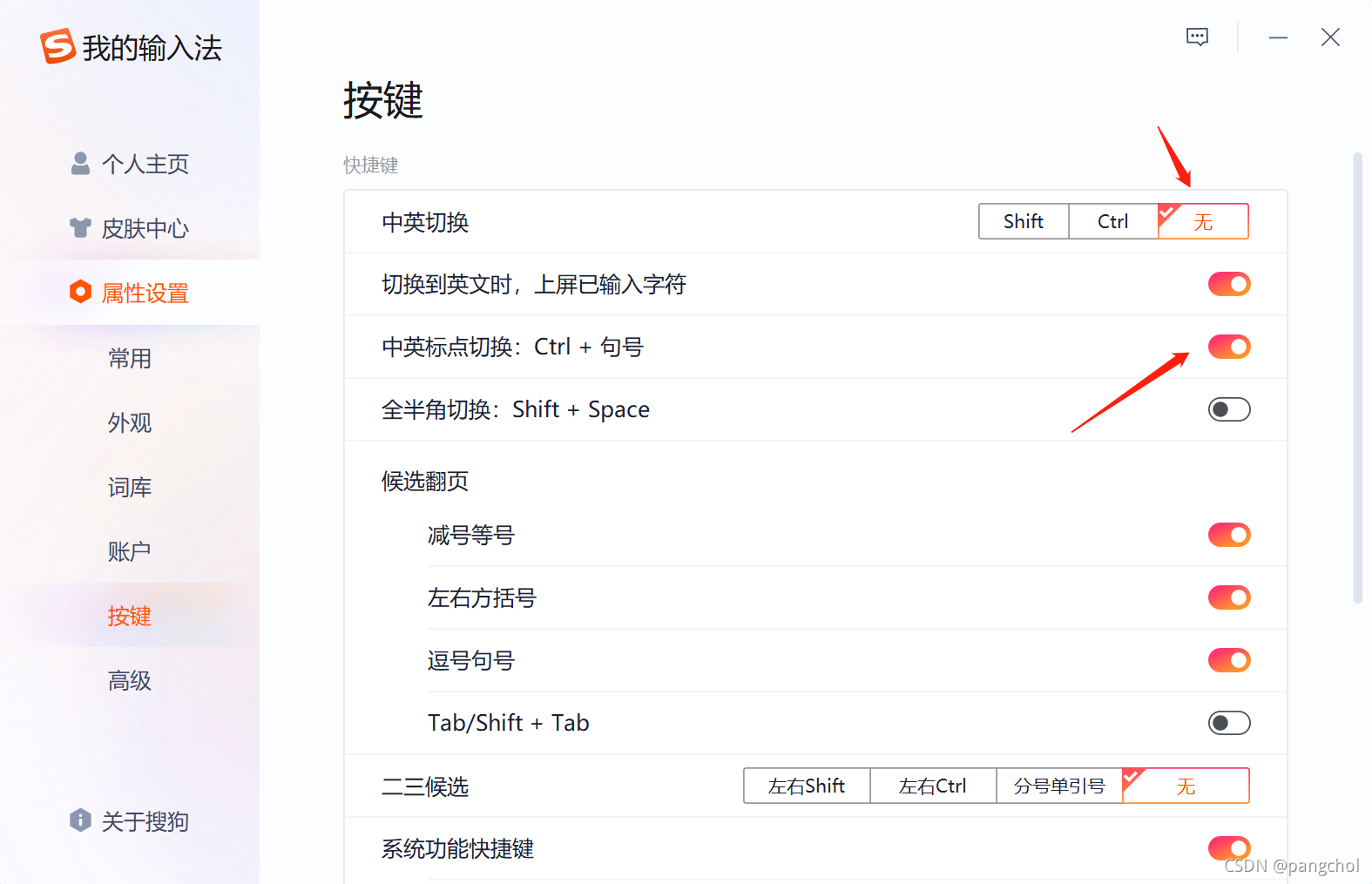Choose 左右Shift for 二三候选

click(x=807, y=786)
